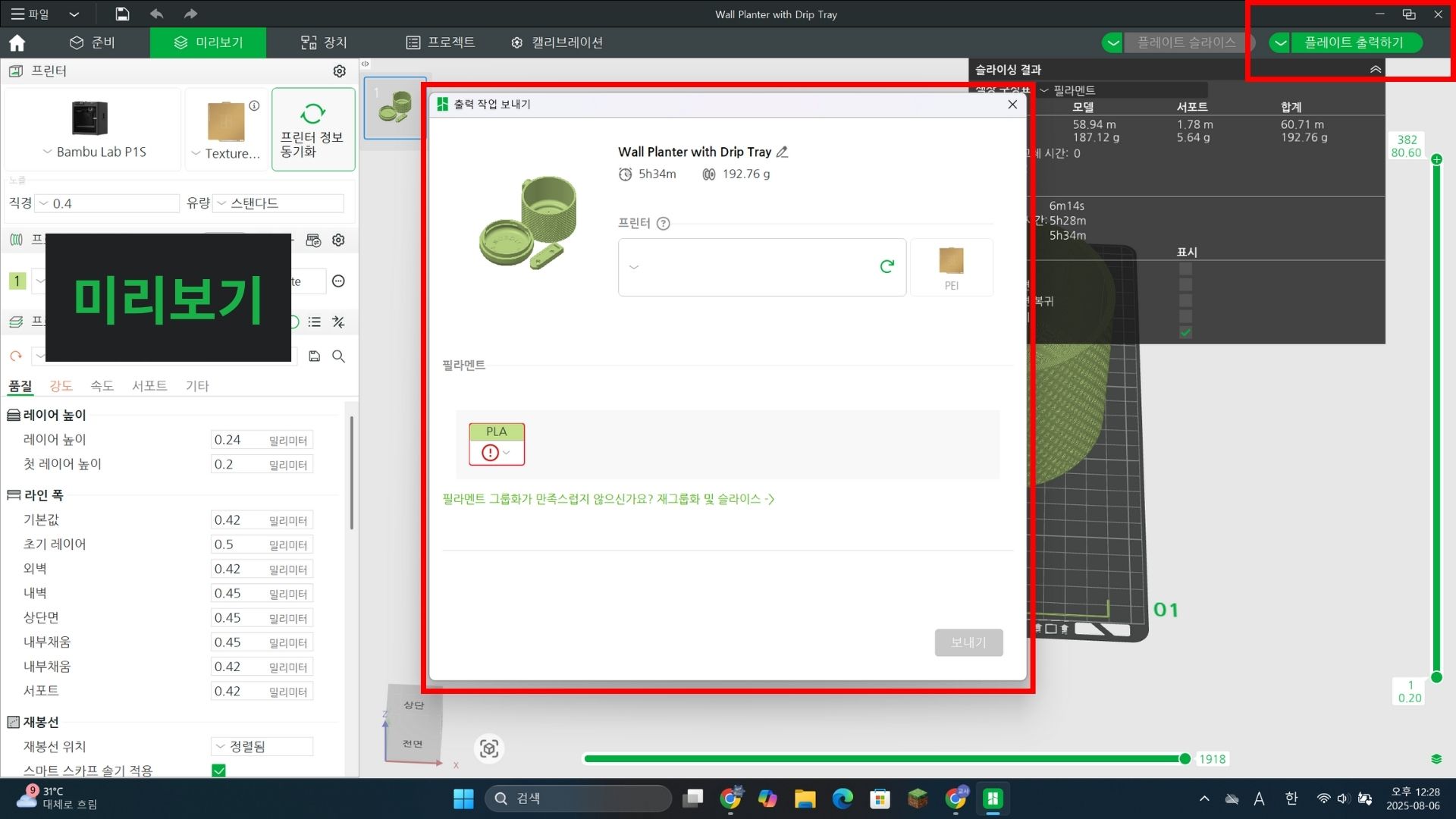
Task: Open more options for filament 1
Action: tap(339, 281)
